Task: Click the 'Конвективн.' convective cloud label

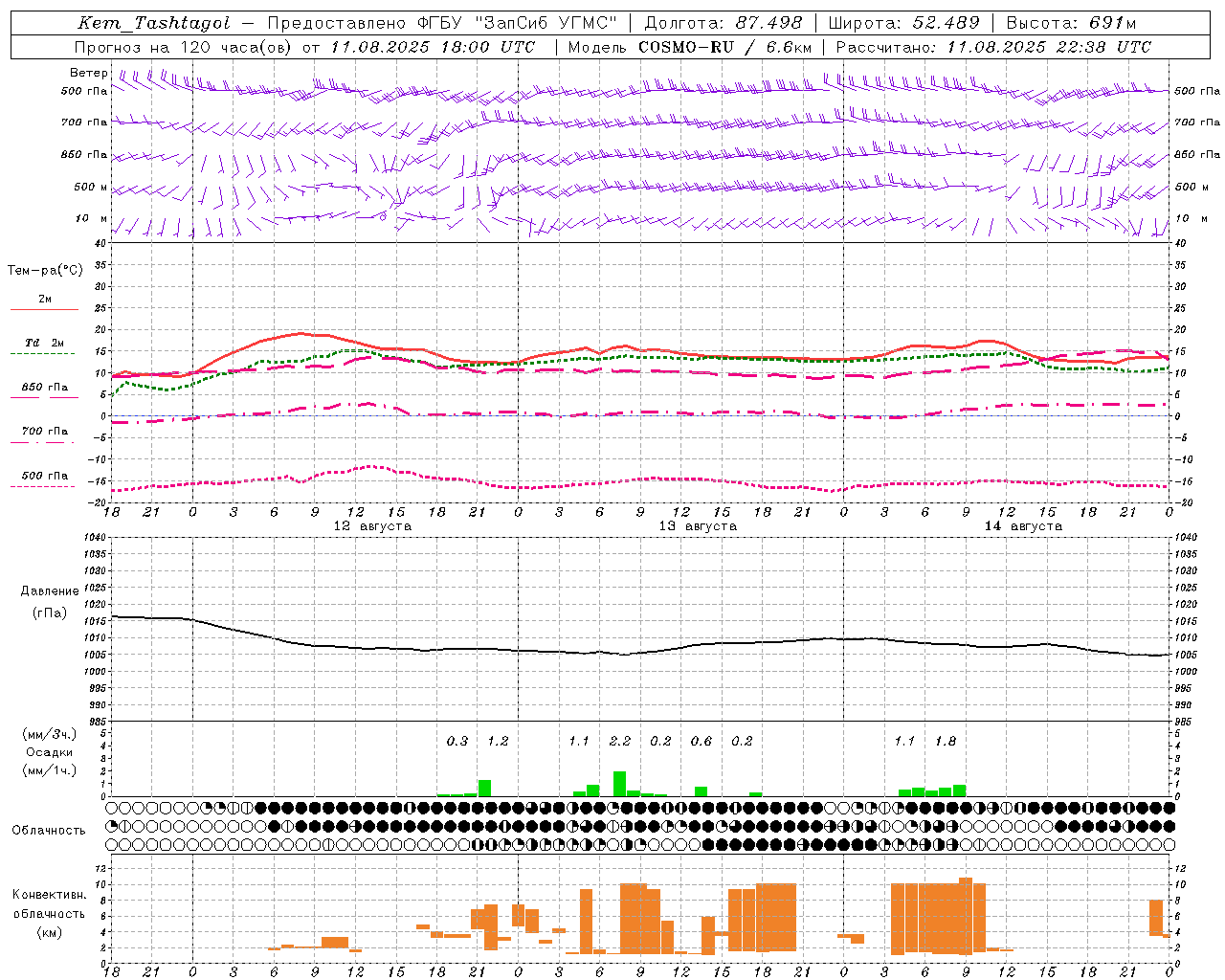Action: pyautogui.click(x=50, y=894)
